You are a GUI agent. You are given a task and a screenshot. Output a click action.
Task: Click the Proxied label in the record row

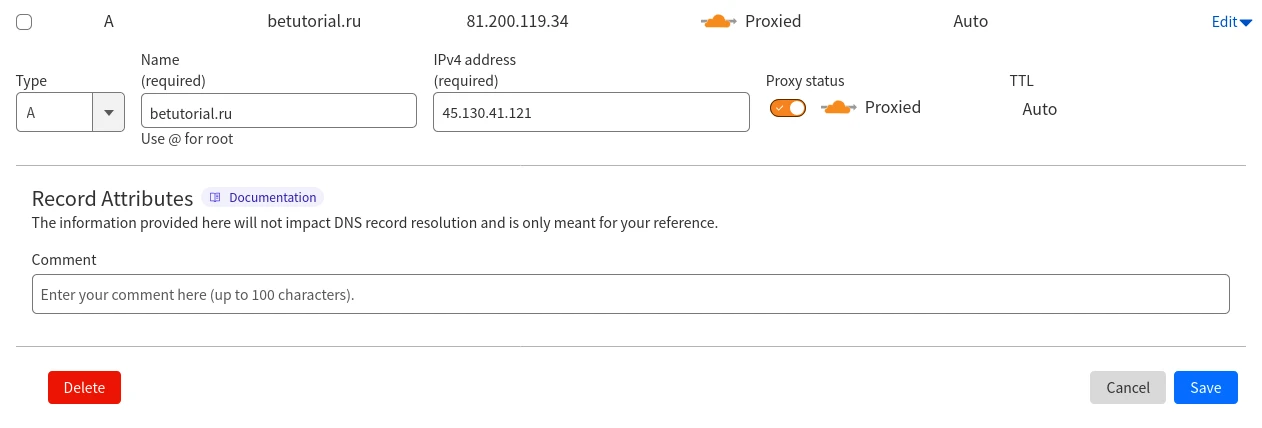point(773,21)
